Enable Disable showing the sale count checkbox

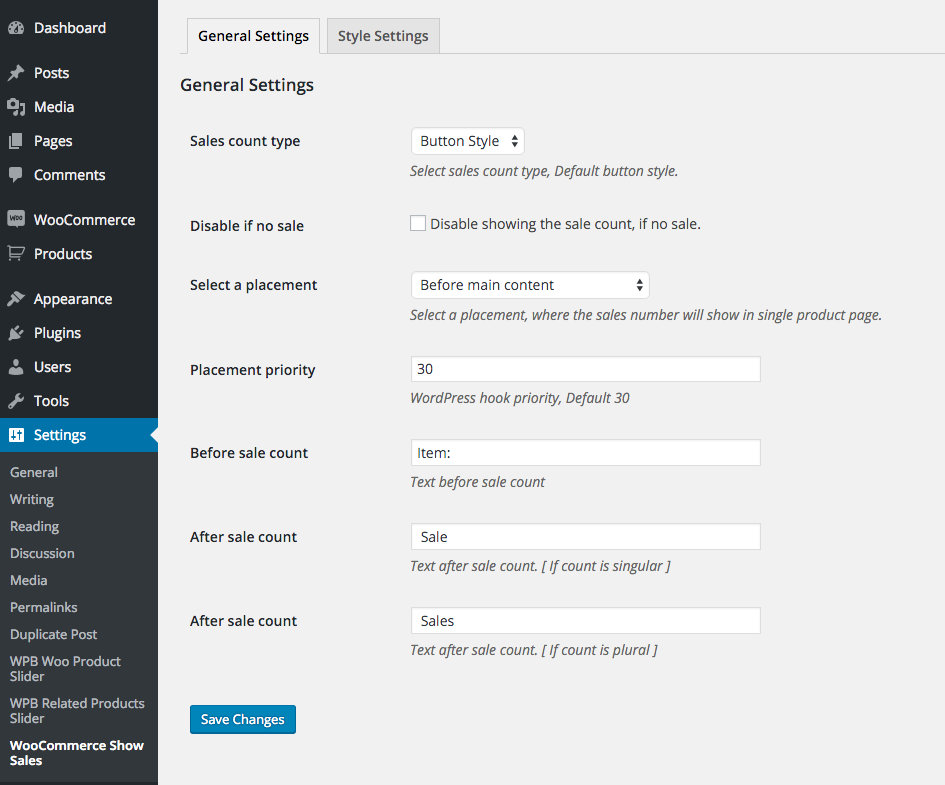point(418,224)
